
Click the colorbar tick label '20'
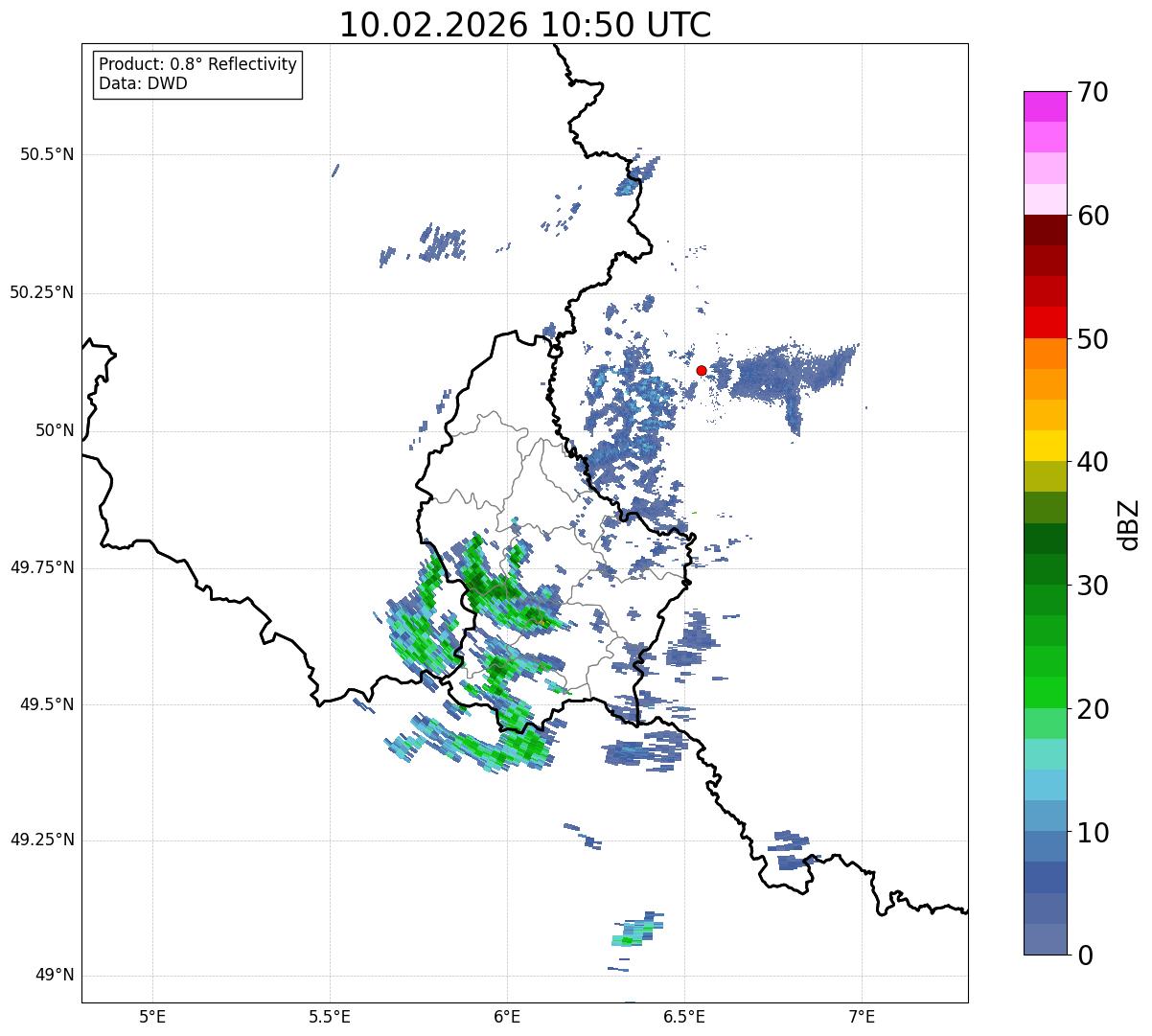pos(1093,709)
